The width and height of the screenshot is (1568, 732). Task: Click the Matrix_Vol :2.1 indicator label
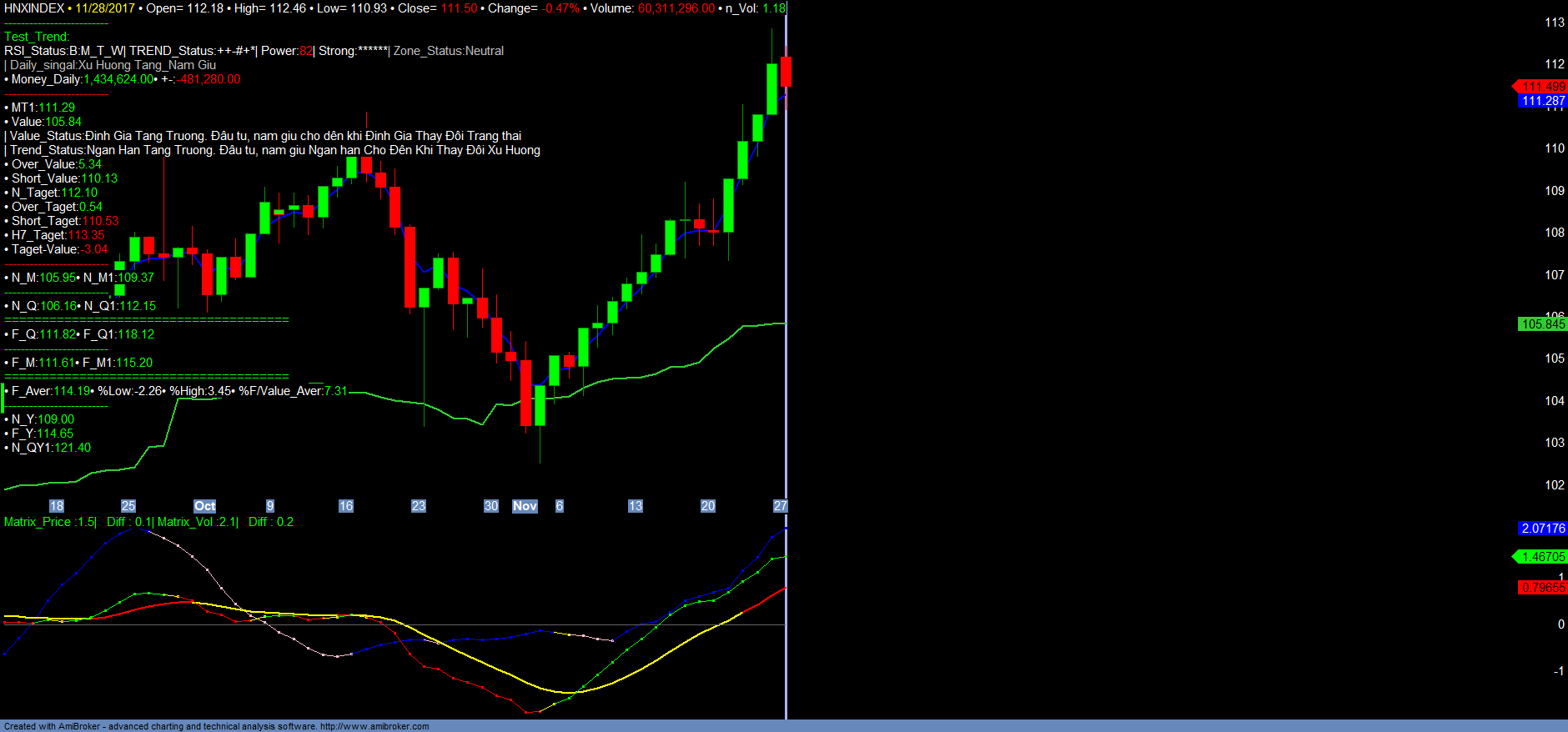(x=198, y=522)
